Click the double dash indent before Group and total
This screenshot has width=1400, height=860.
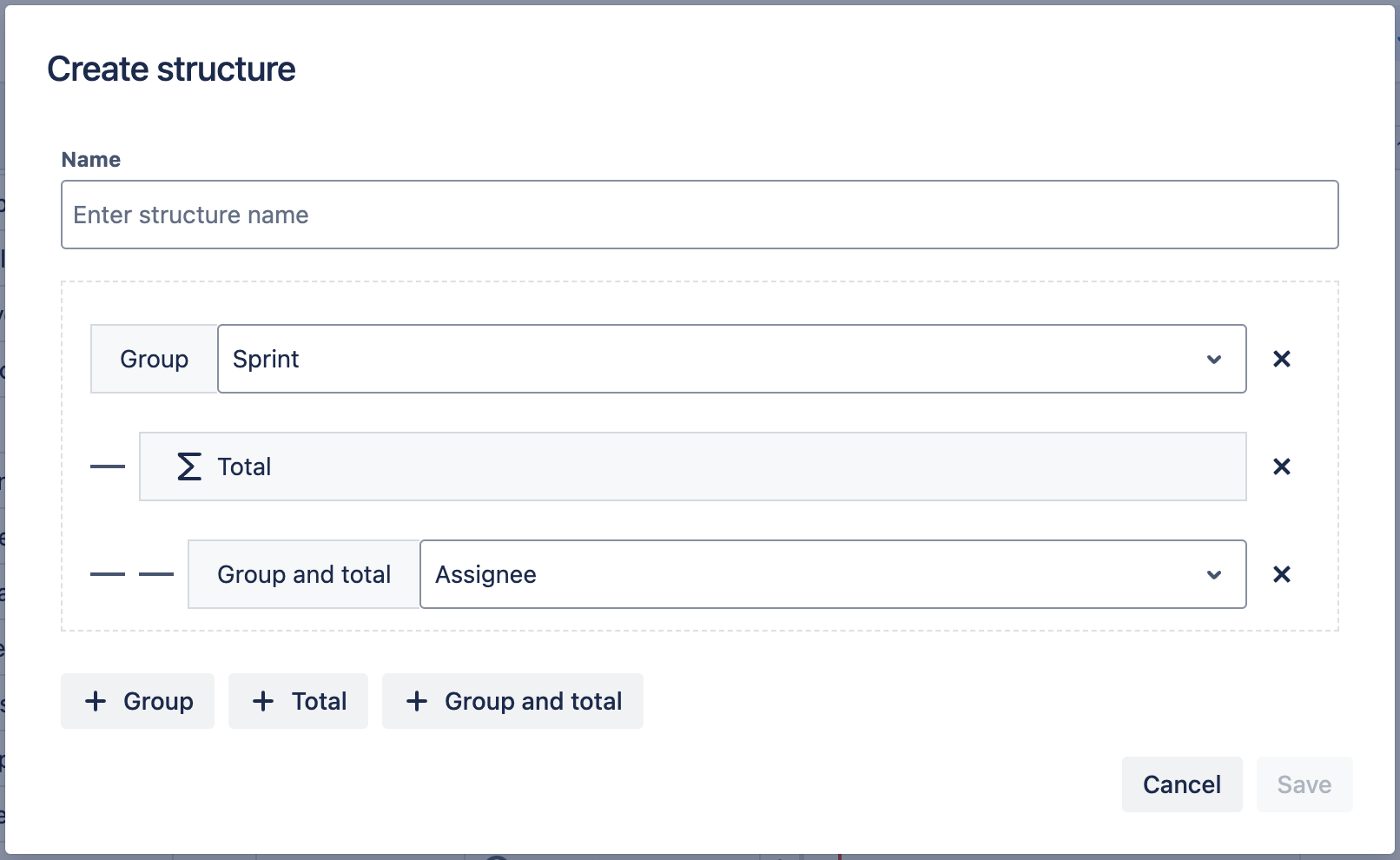point(132,574)
